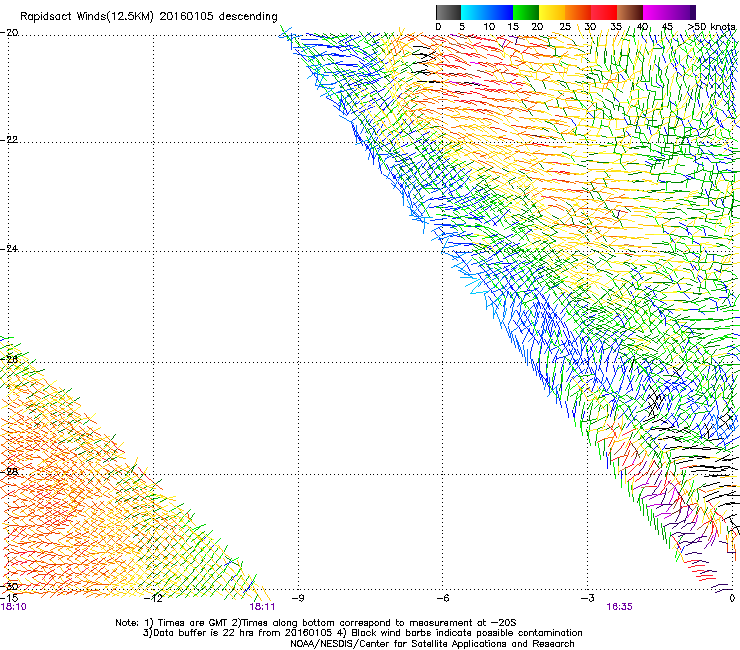Click the NOAA/NESDIS Center credit line

tap(432, 644)
